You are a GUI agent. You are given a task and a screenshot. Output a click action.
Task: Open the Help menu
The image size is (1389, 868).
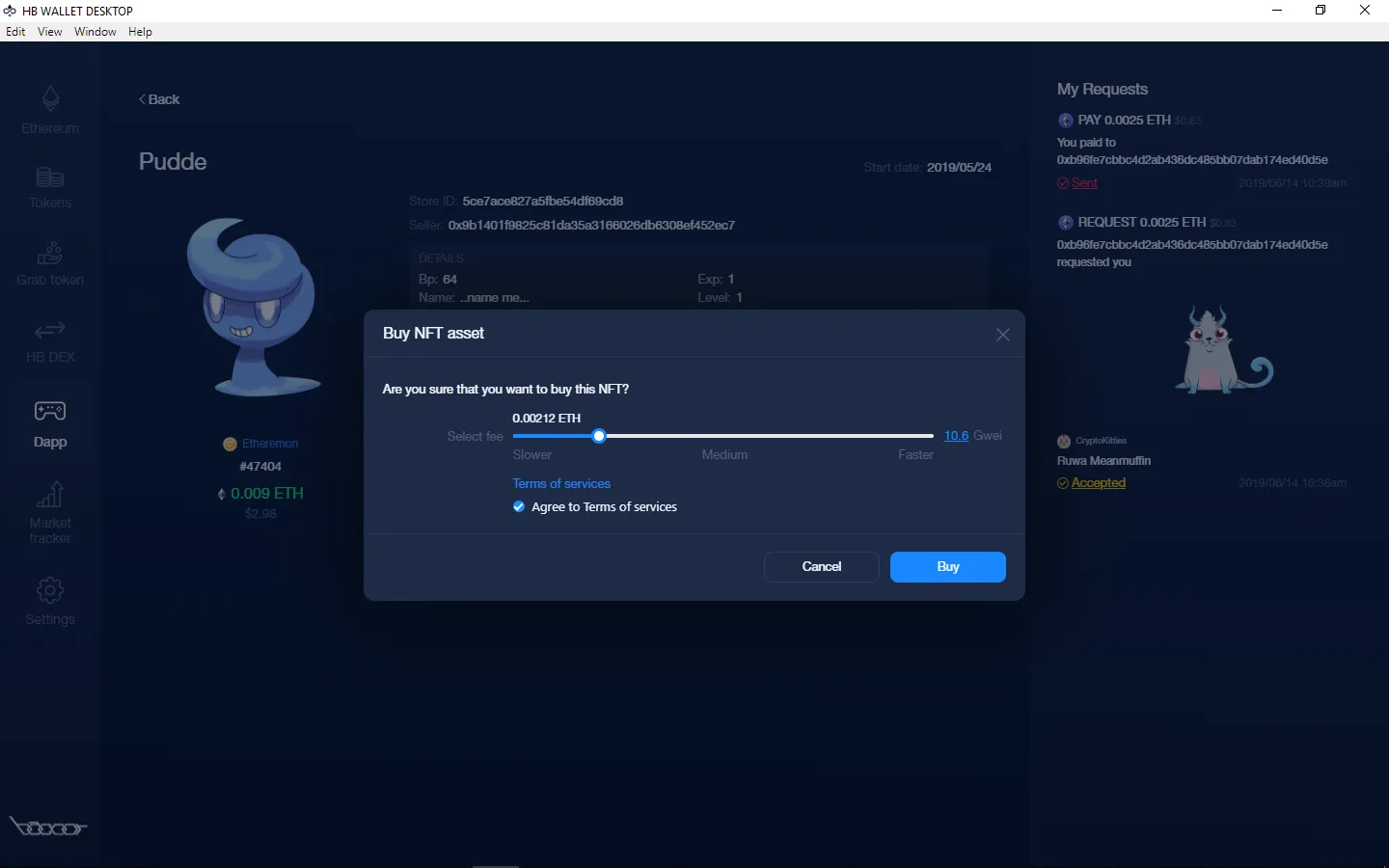141,32
